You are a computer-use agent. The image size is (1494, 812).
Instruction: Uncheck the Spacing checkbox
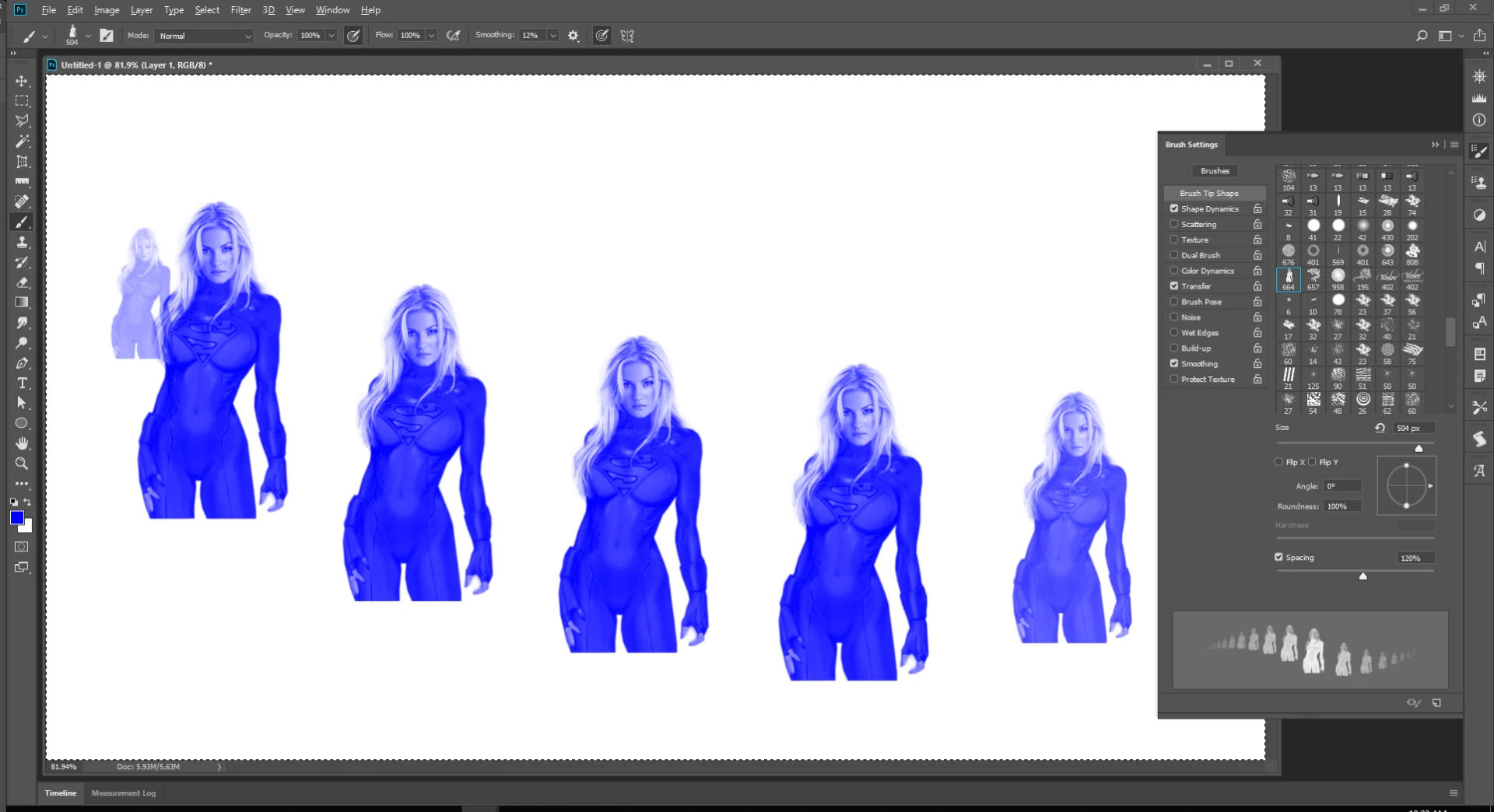click(1278, 557)
